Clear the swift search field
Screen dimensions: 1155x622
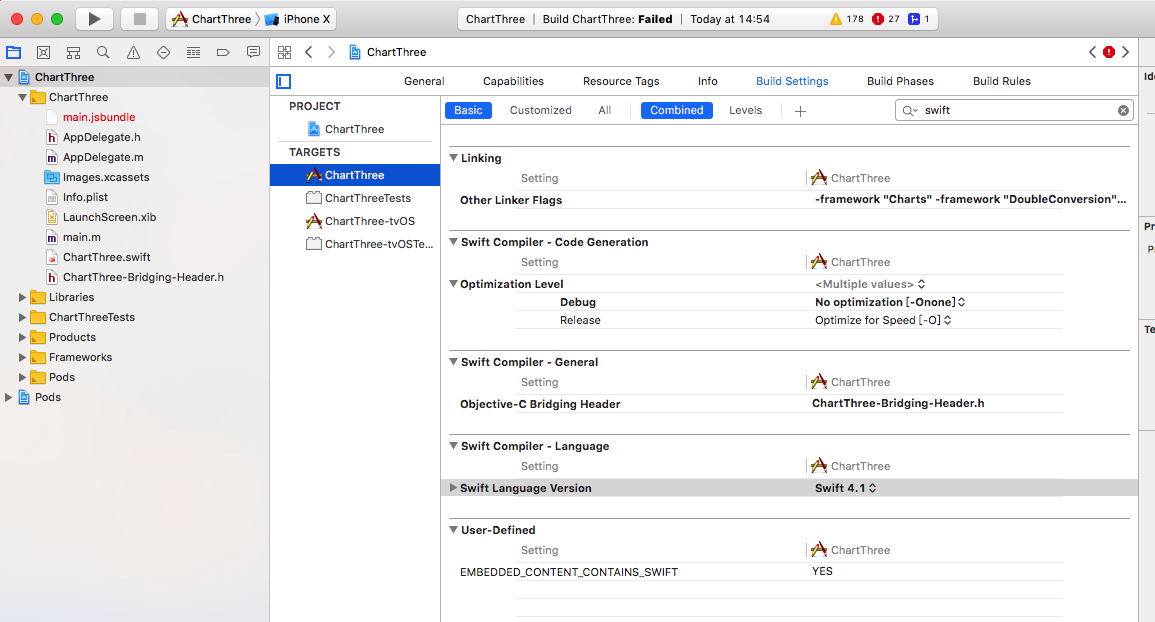click(x=1123, y=110)
